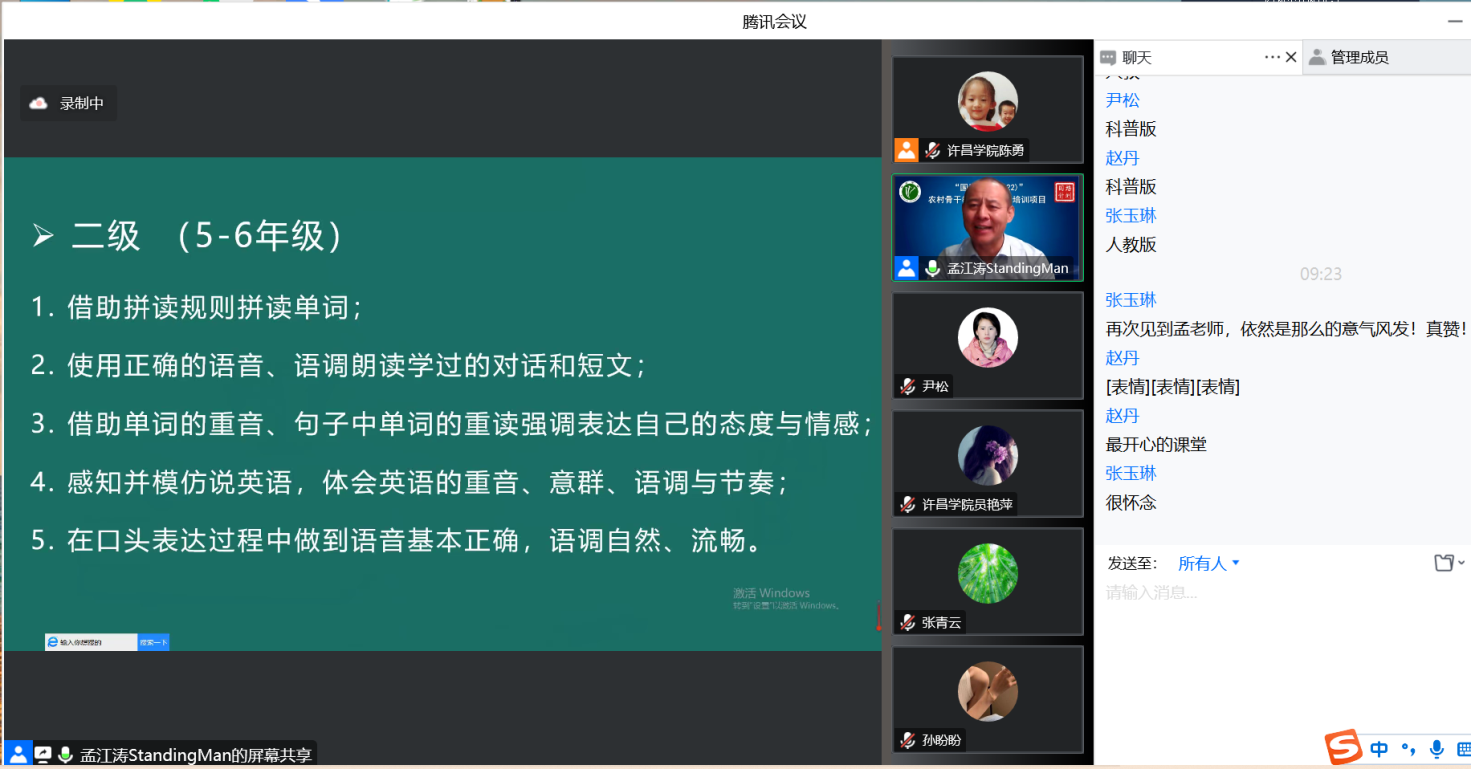This screenshot has height=769, width=1471.
Task: Toggle Sogou voice input microphone
Action: pos(1437,749)
